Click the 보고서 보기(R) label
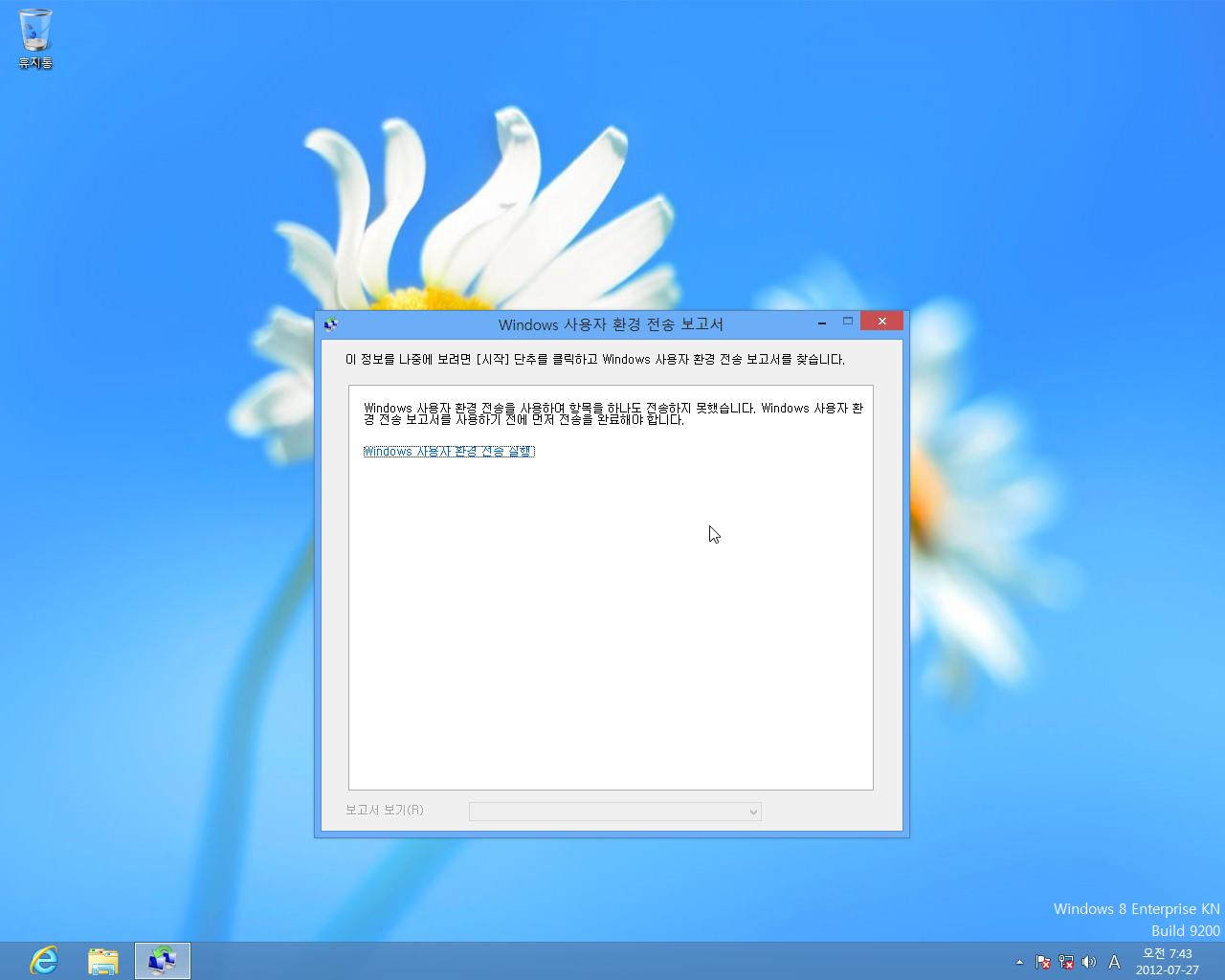 (x=384, y=810)
